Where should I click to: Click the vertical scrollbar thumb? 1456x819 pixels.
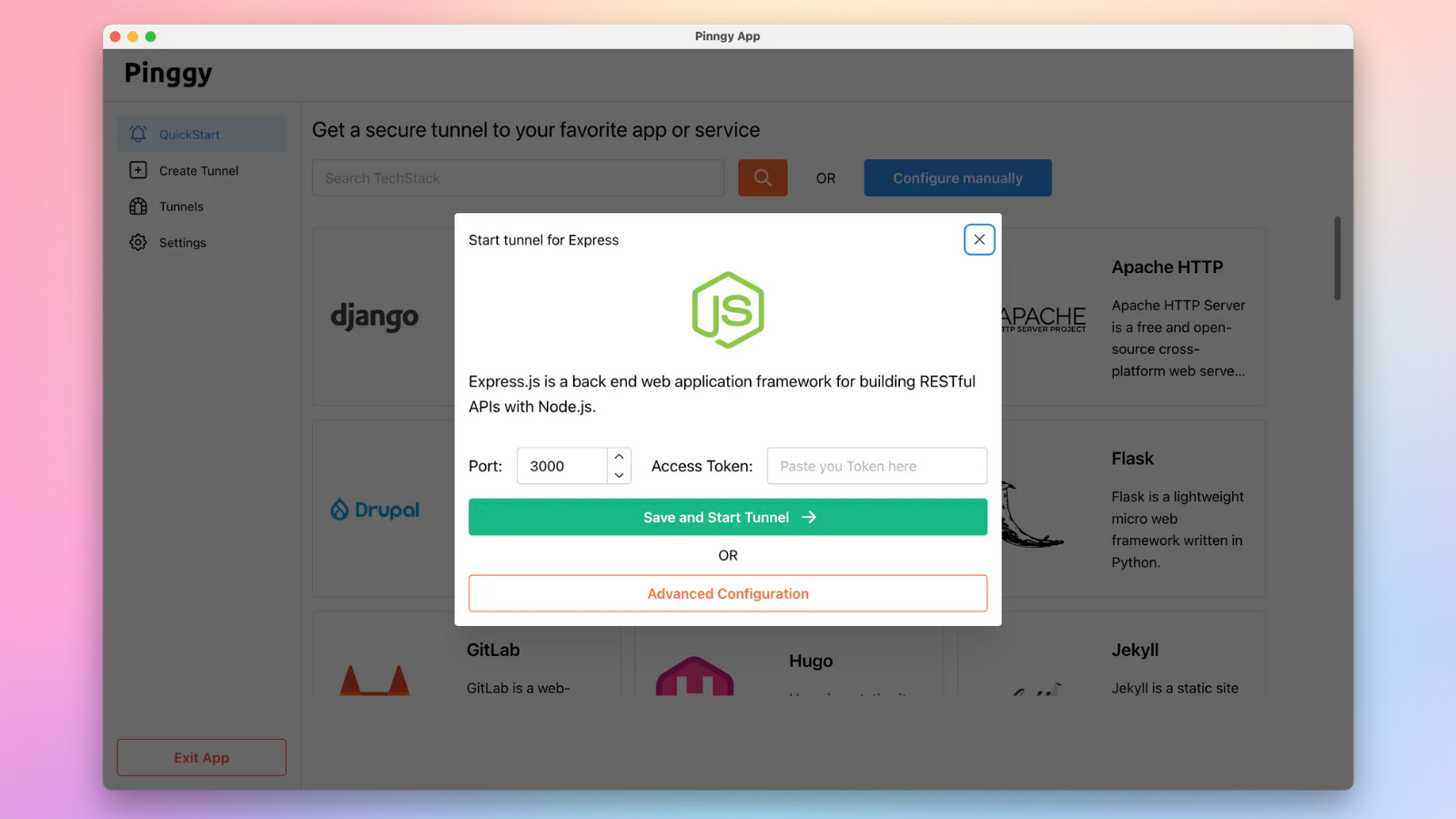tap(1337, 258)
